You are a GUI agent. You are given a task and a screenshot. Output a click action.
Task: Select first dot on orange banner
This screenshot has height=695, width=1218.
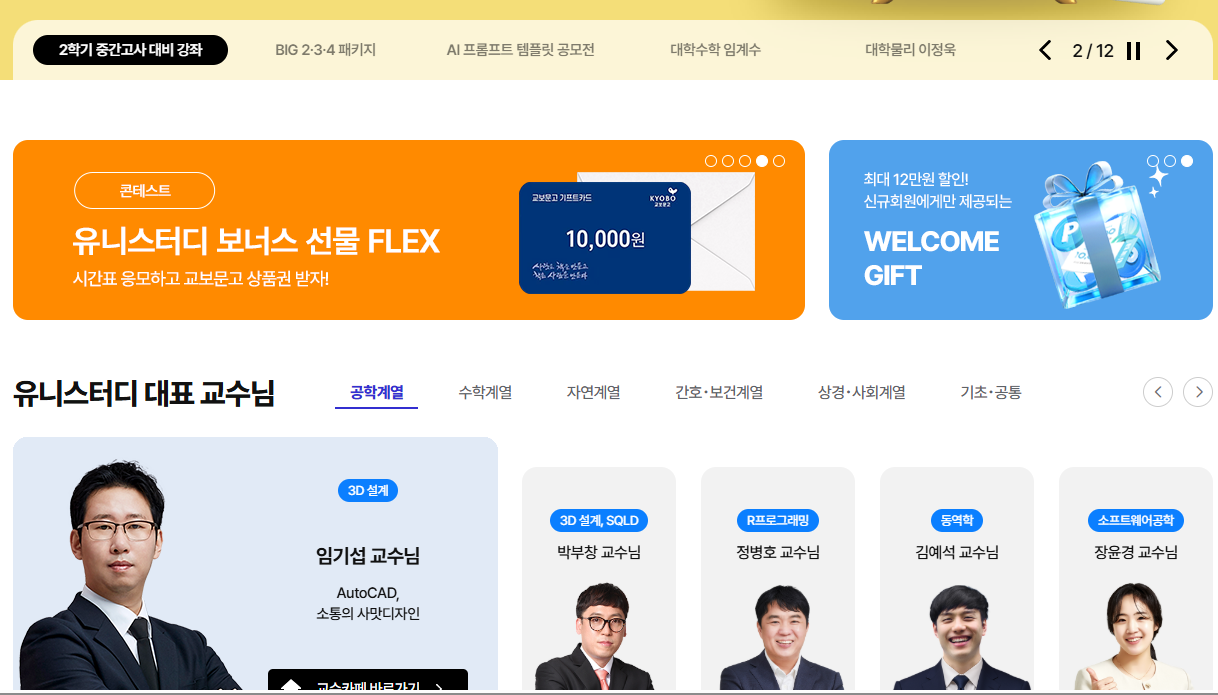[x=711, y=161]
